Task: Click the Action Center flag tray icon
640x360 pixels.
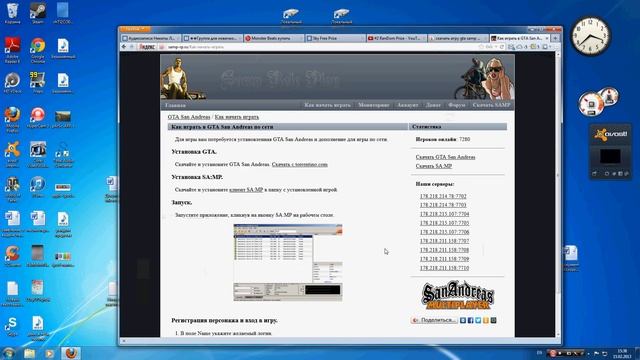Action: 596,353
